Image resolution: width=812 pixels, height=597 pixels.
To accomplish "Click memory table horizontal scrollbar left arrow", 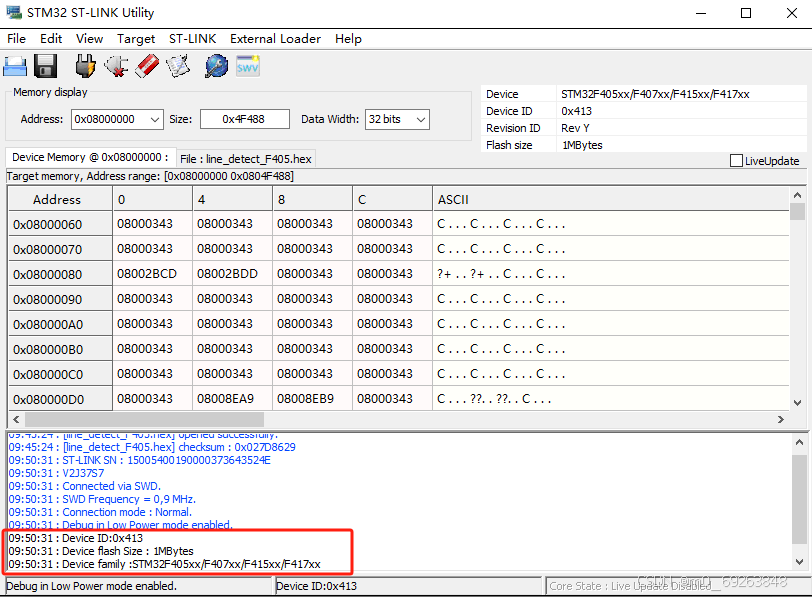I will (x=16, y=419).
